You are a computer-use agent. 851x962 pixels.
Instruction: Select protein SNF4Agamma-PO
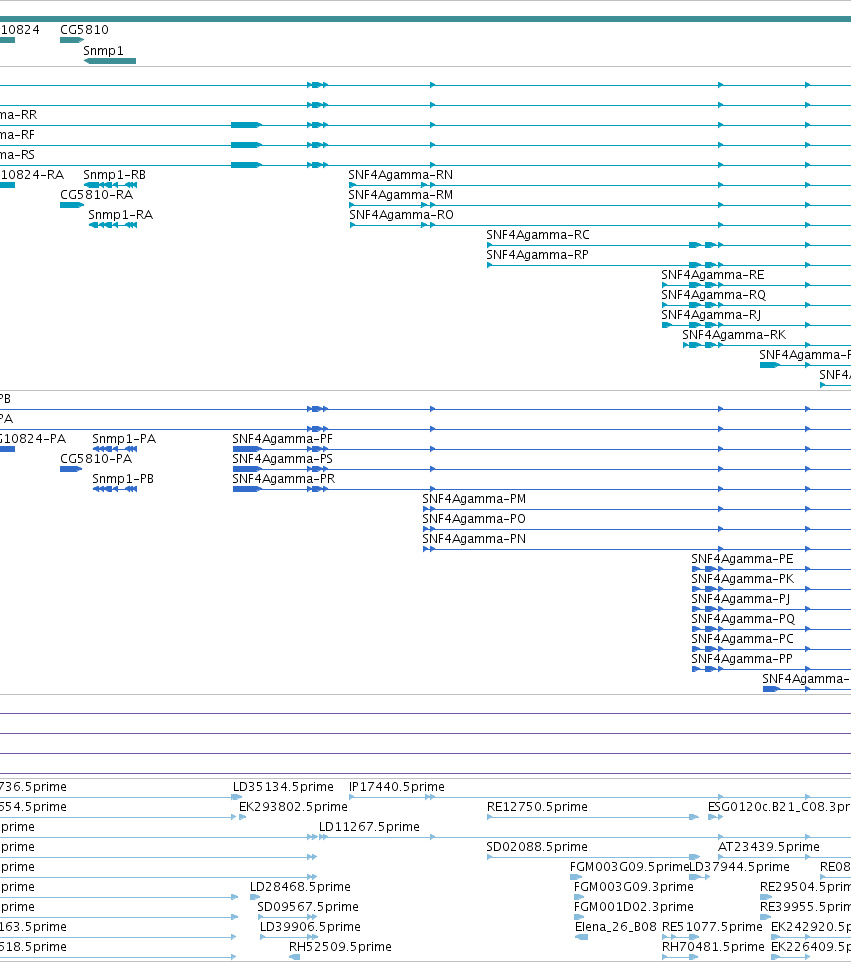(474, 518)
